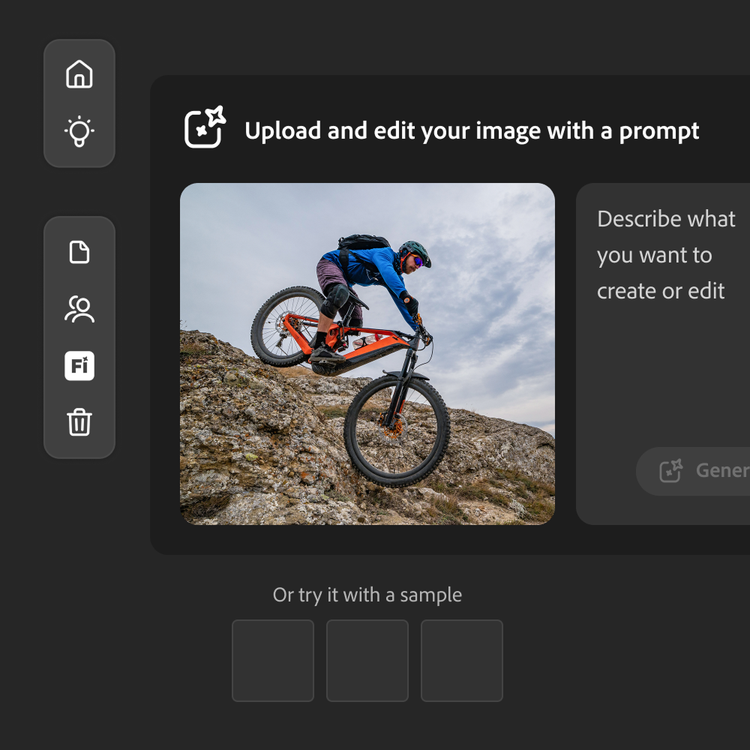750x750 pixels.
Task: Click the generative edit sparkle icon by heading
Action: point(205,127)
